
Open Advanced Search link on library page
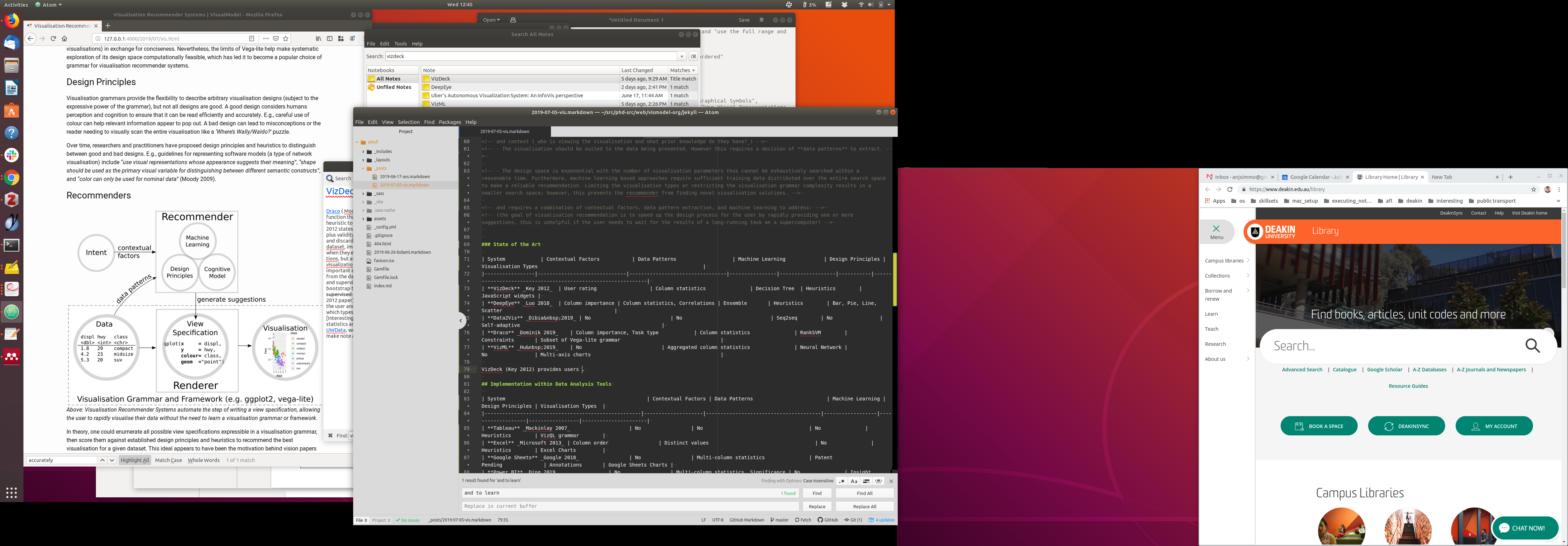click(1301, 370)
